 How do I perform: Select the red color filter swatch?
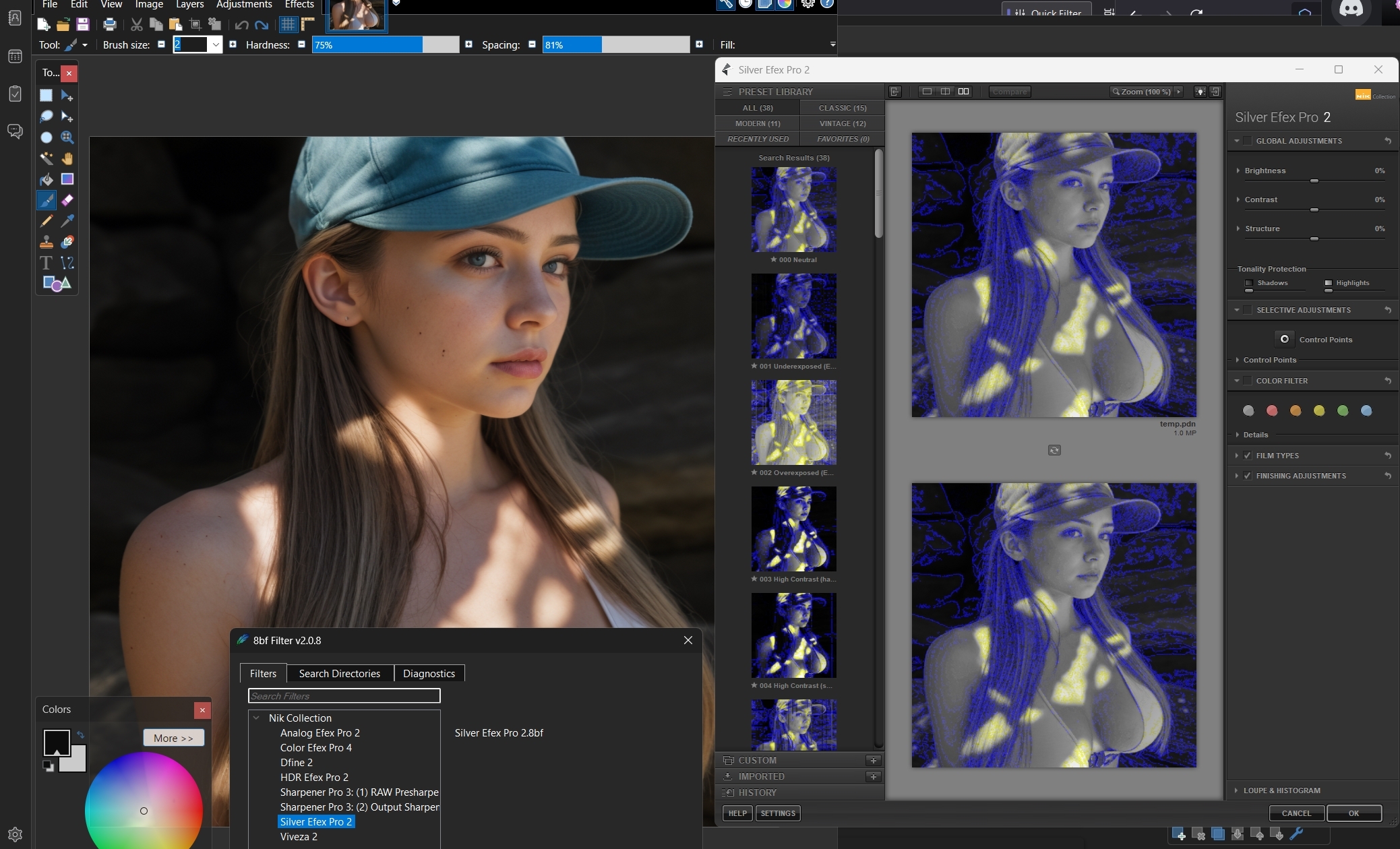(x=1272, y=410)
